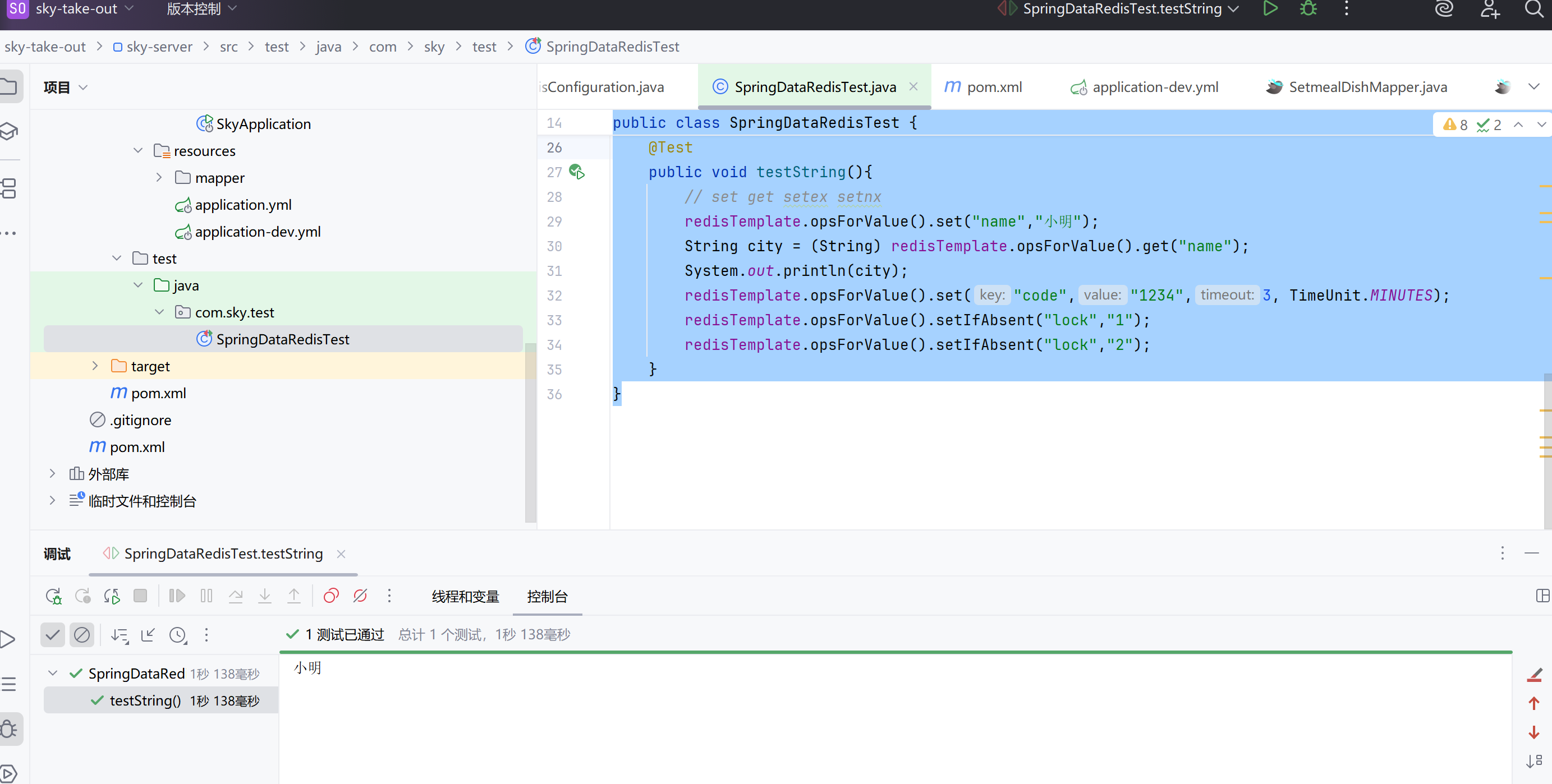The image size is (1552, 784).
Task: Step over in debugger toolbar
Action: (236, 596)
